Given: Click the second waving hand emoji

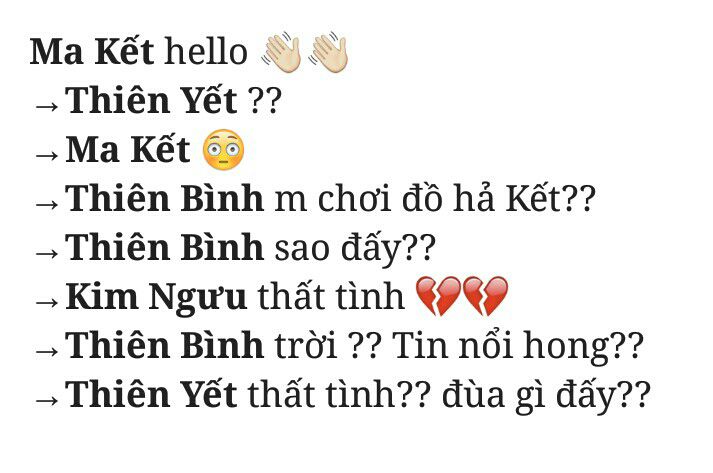Looking at the screenshot, I should click(328, 52).
